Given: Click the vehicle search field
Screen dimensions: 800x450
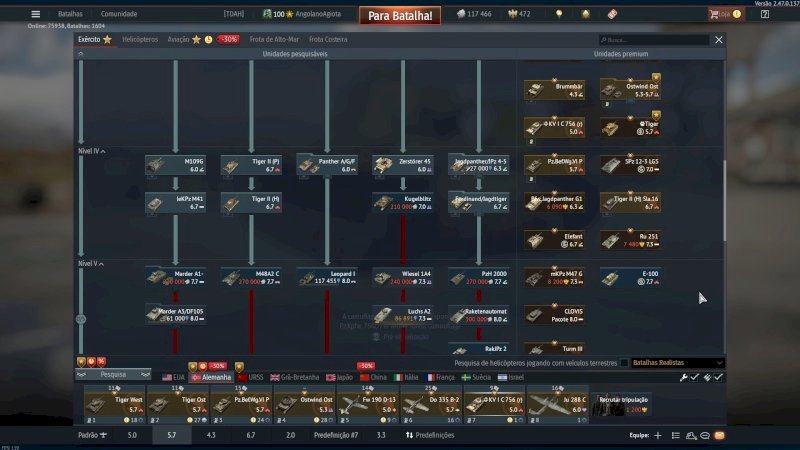Looking at the screenshot, I should 654,40.
